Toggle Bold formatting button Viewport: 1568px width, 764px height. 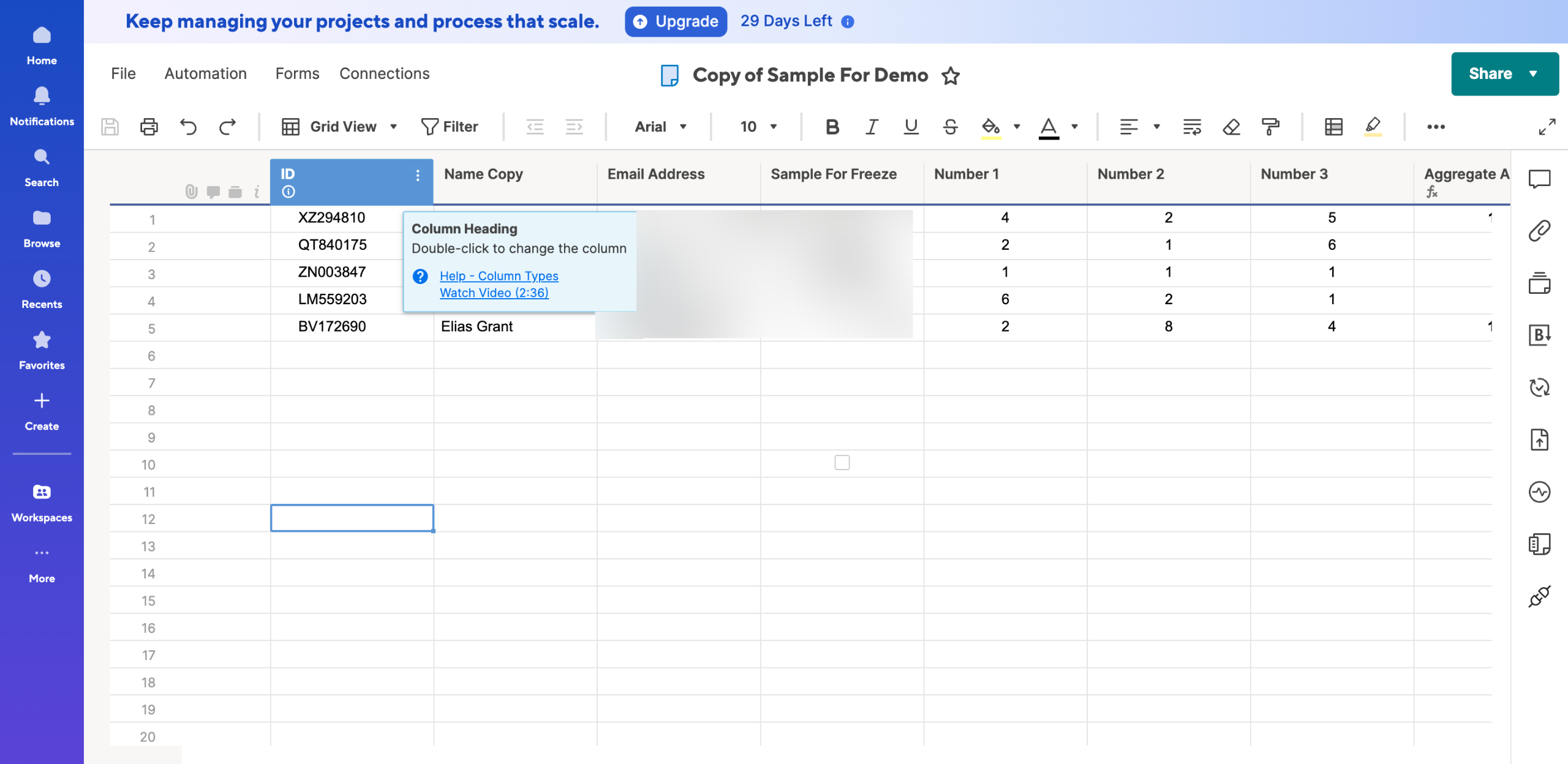pyautogui.click(x=832, y=127)
